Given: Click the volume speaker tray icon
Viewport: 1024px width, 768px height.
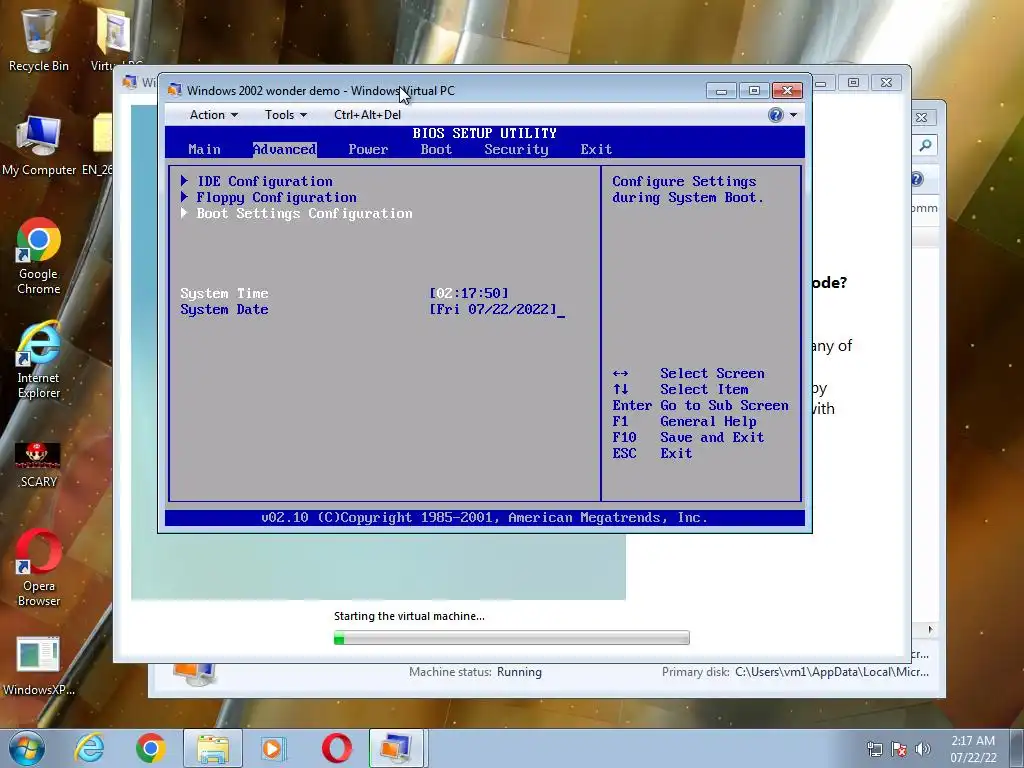Looking at the screenshot, I should click(x=923, y=749).
